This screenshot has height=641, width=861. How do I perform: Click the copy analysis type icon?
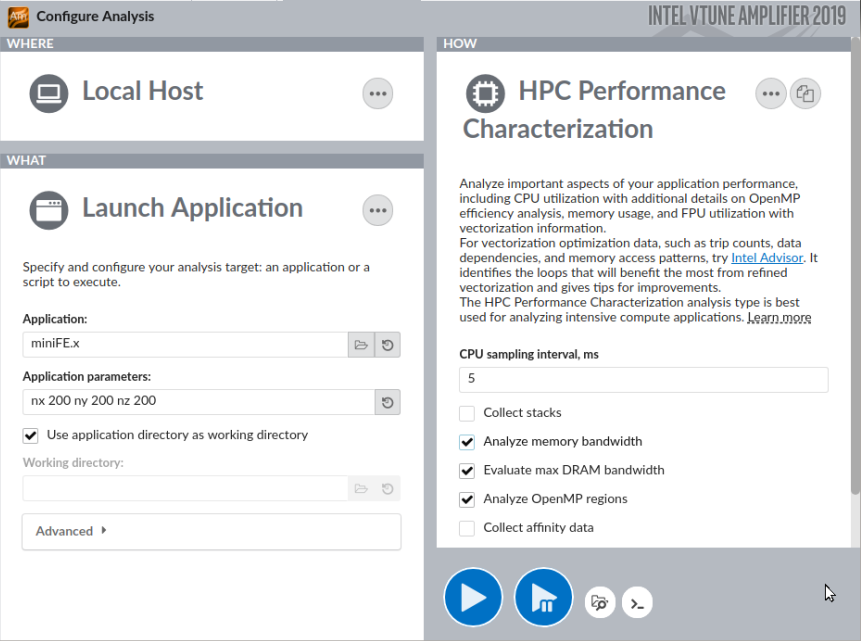805,94
